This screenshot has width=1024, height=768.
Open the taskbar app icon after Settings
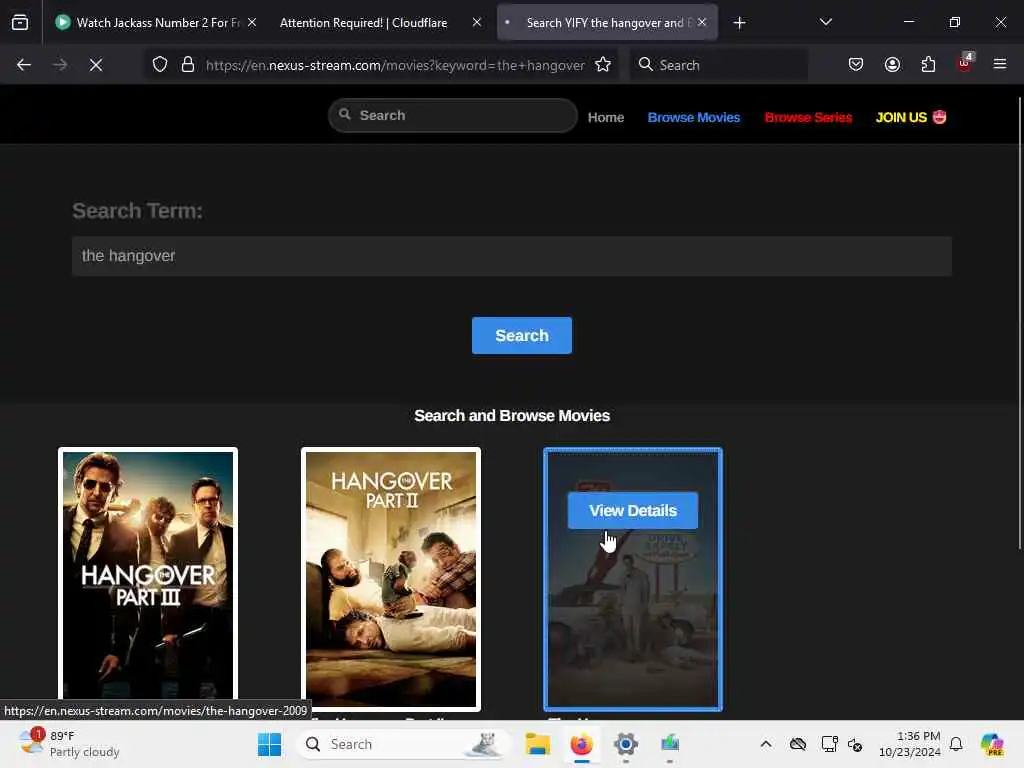(x=670, y=744)
